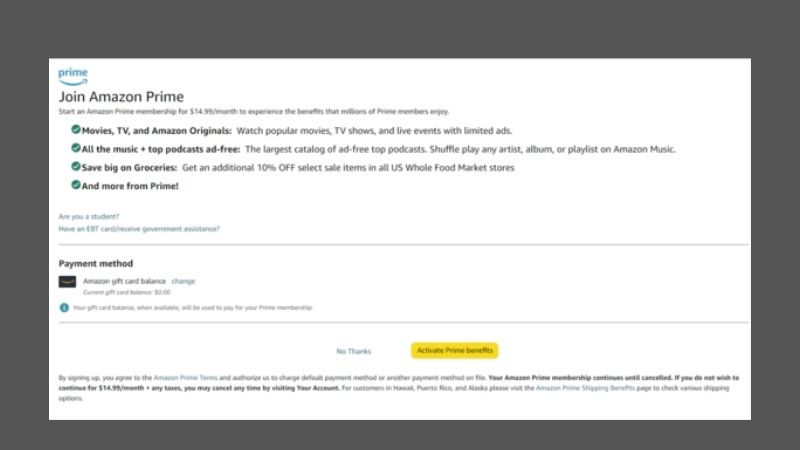Click the Save big on Groceries checkmark icon
The image size is (800, 450).
coord(76,167)
